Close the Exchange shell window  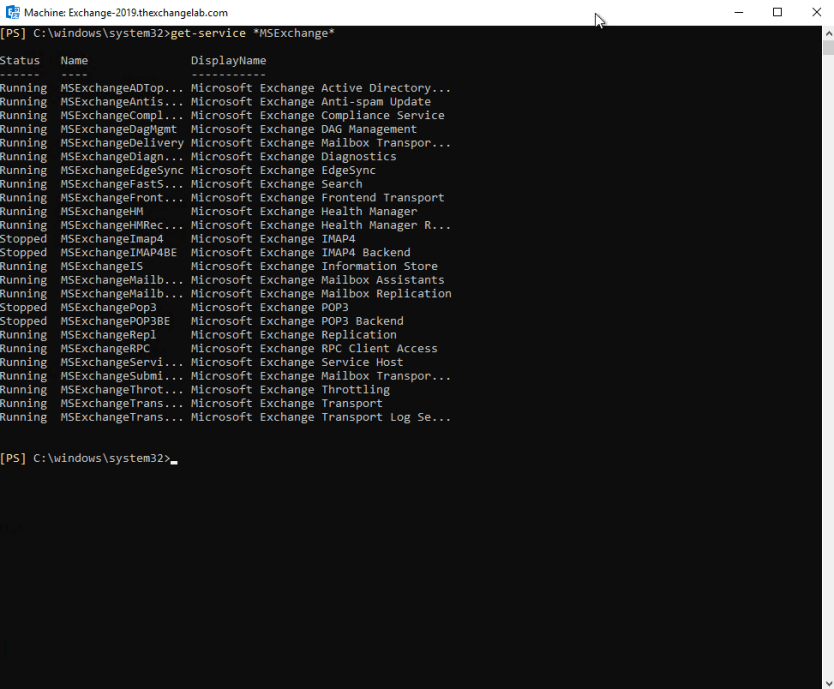point(816,12)
